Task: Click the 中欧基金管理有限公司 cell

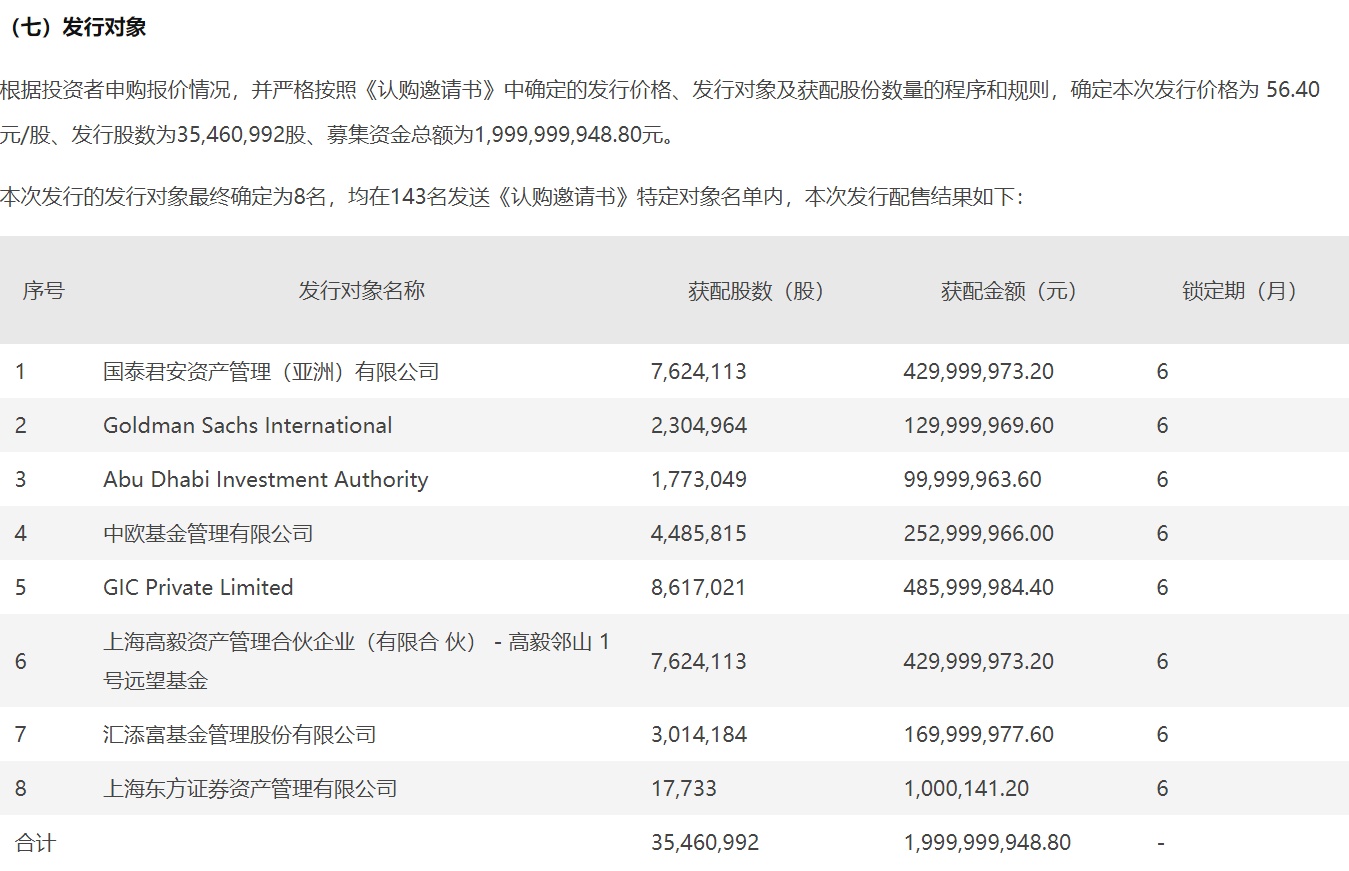Action: (x=208, y=534)
